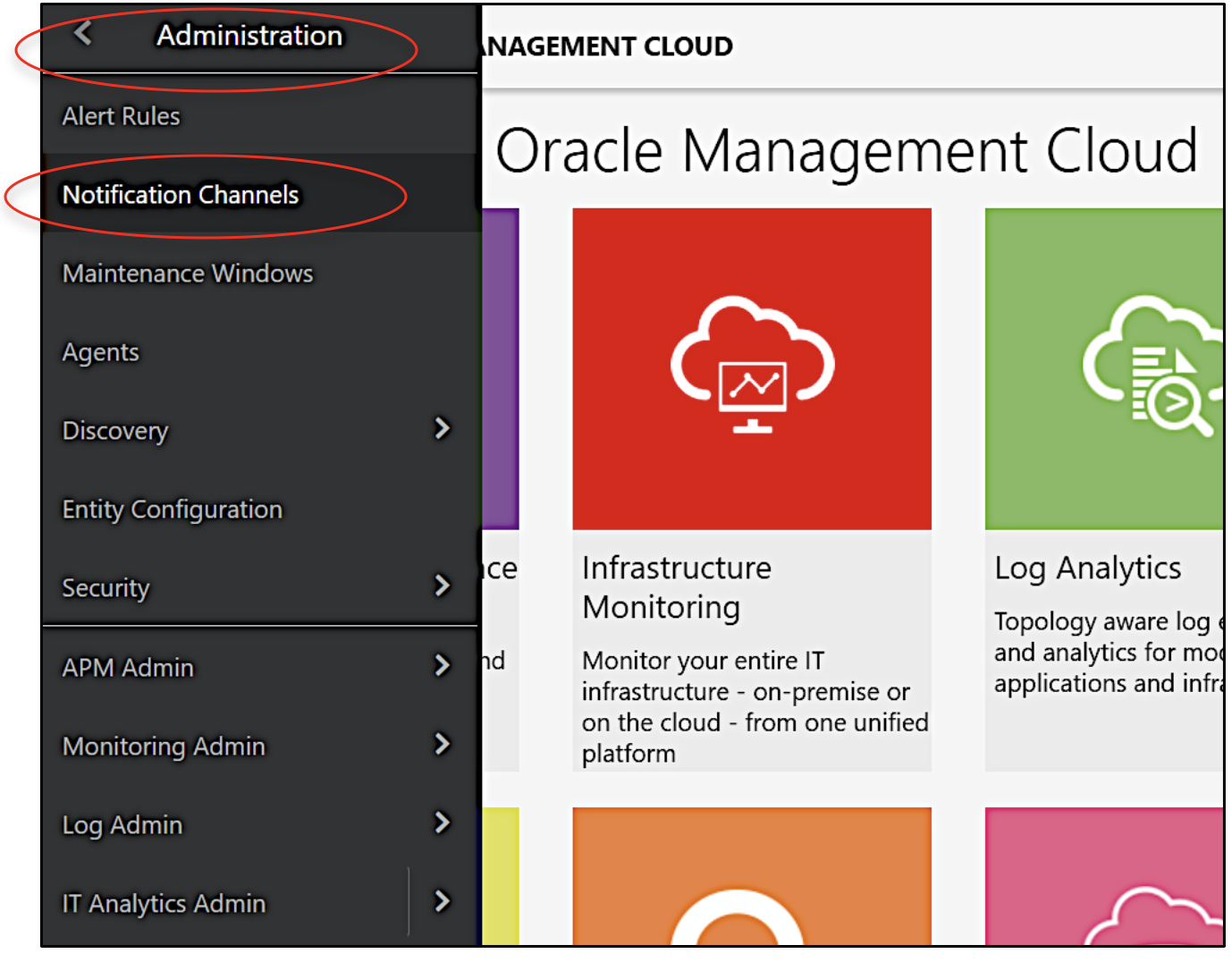Select Notification Channels from the menu
Screen dimensions: 1232x962
click(180, 195)
